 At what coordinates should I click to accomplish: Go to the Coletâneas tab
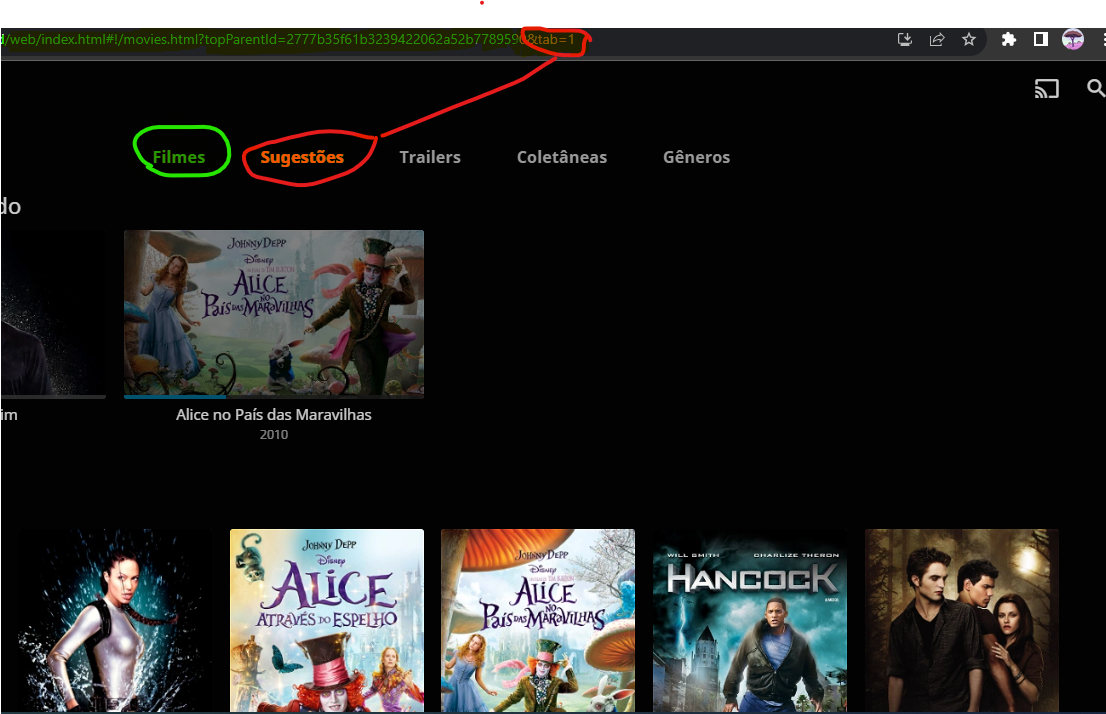coord(562,157)
